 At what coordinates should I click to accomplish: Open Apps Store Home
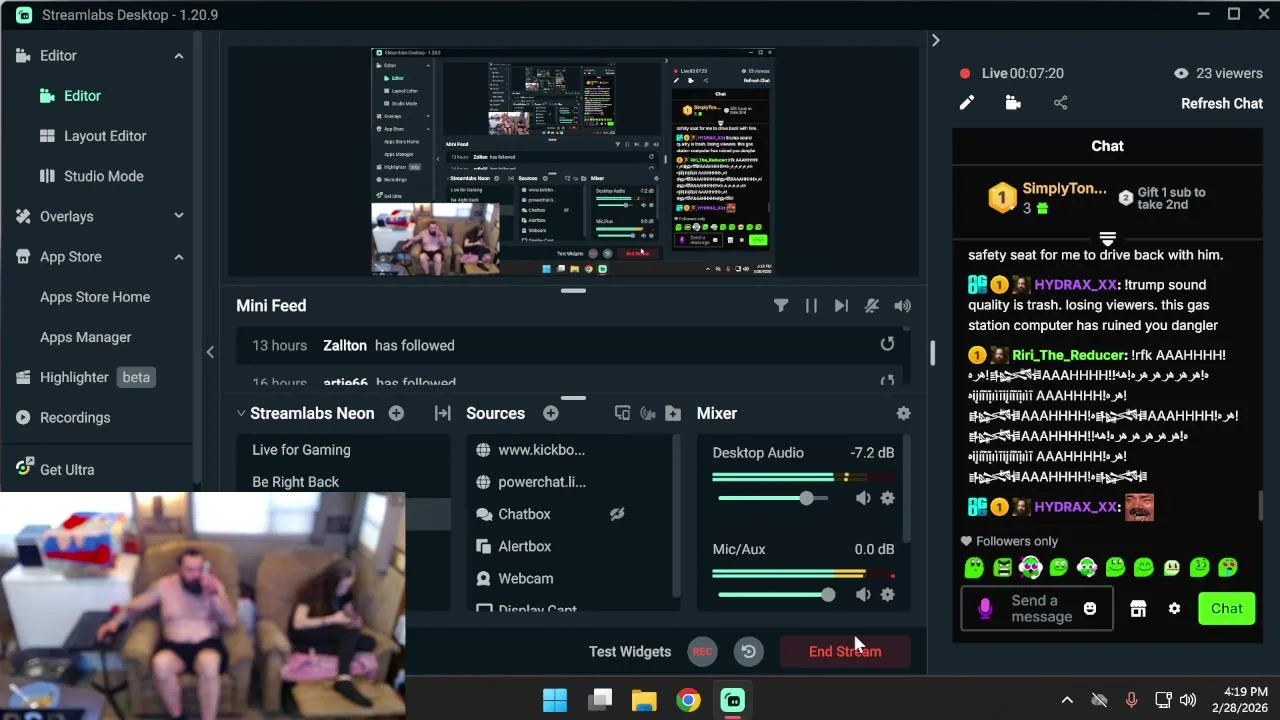[95, 297]
